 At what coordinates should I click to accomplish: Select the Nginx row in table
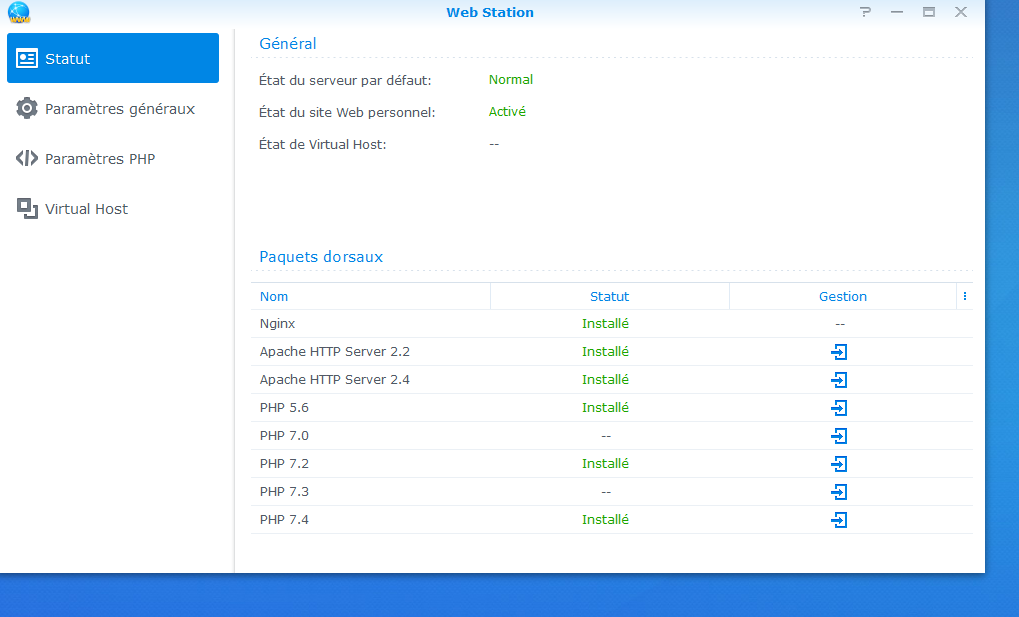pyautogui.click(x=277, y=324)
